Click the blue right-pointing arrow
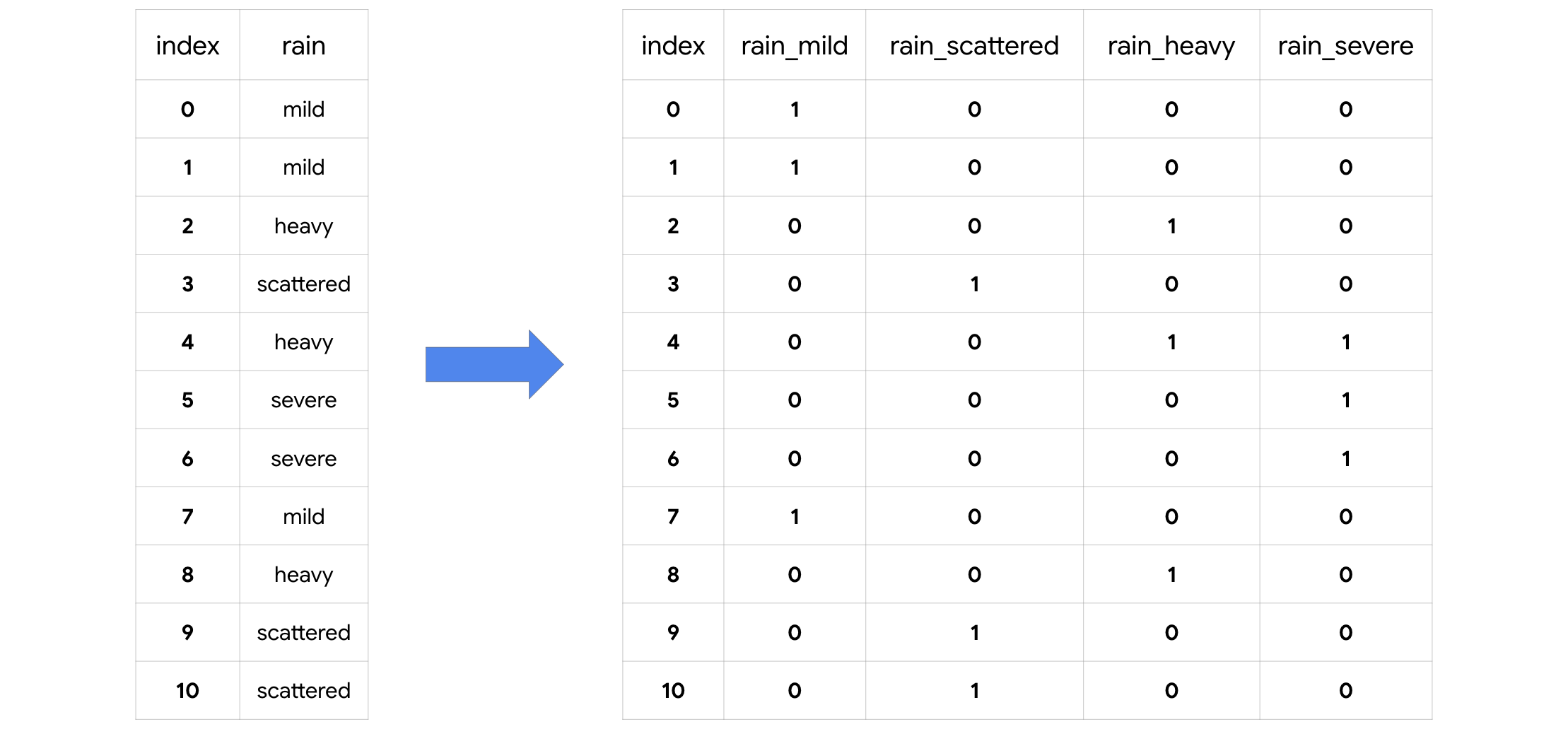This screenshot has height=734, width=1568. (493, 364)
